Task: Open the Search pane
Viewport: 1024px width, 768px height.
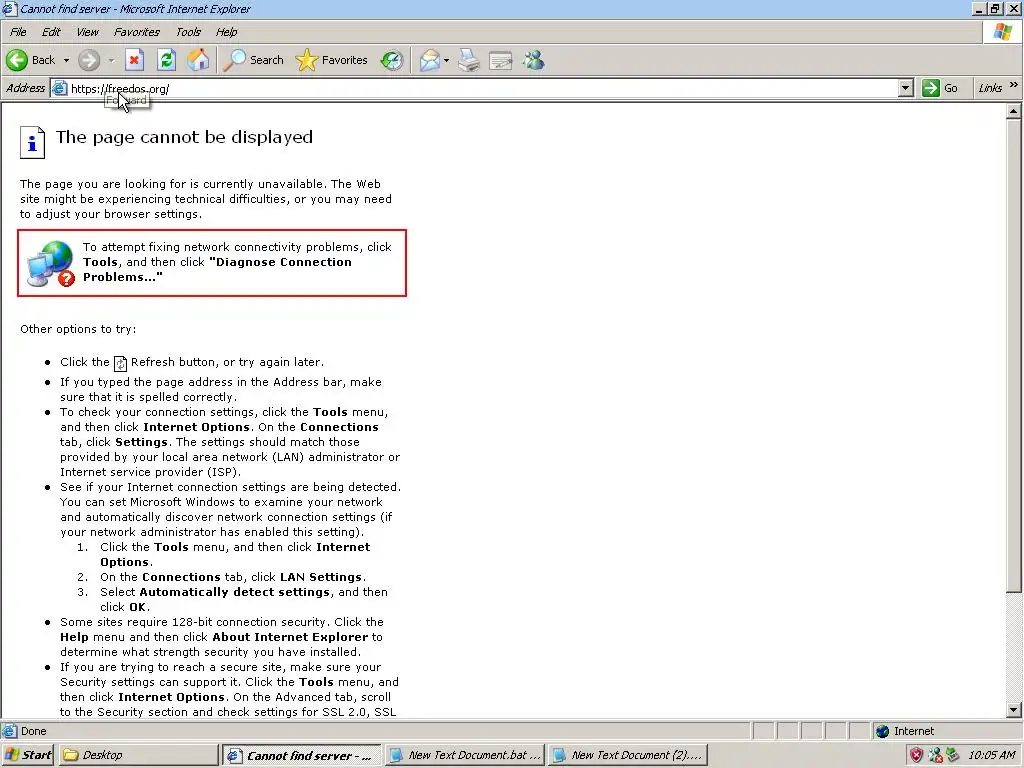Action: point(253,60)
